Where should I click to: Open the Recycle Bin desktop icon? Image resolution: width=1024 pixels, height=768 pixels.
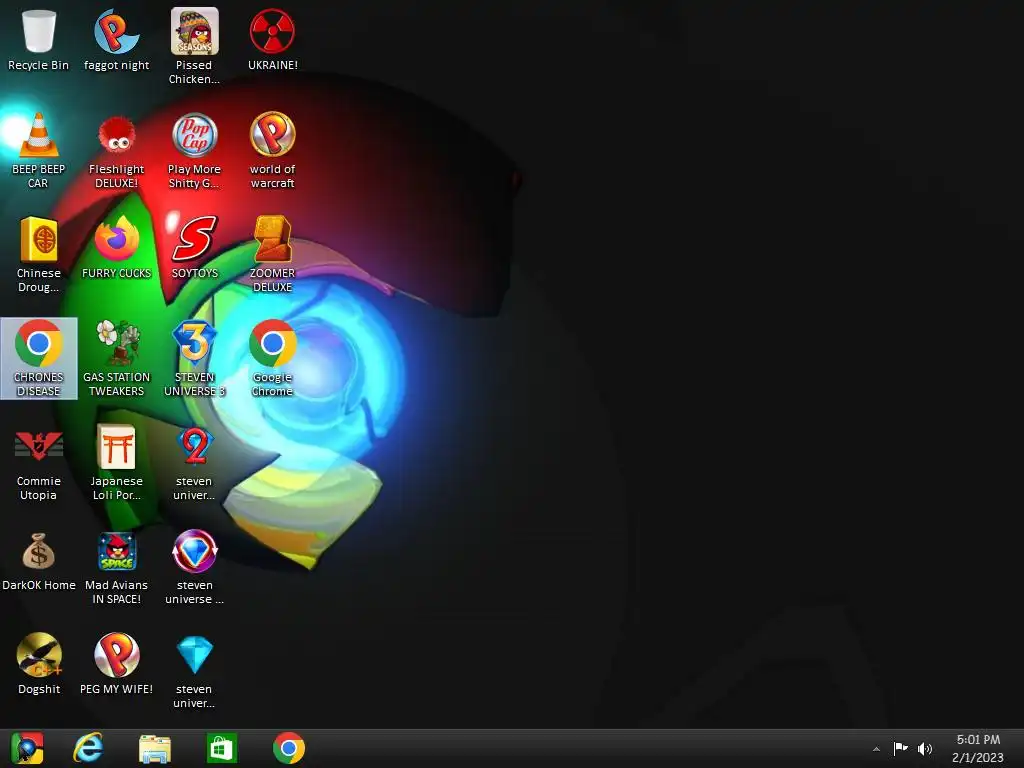39,31
